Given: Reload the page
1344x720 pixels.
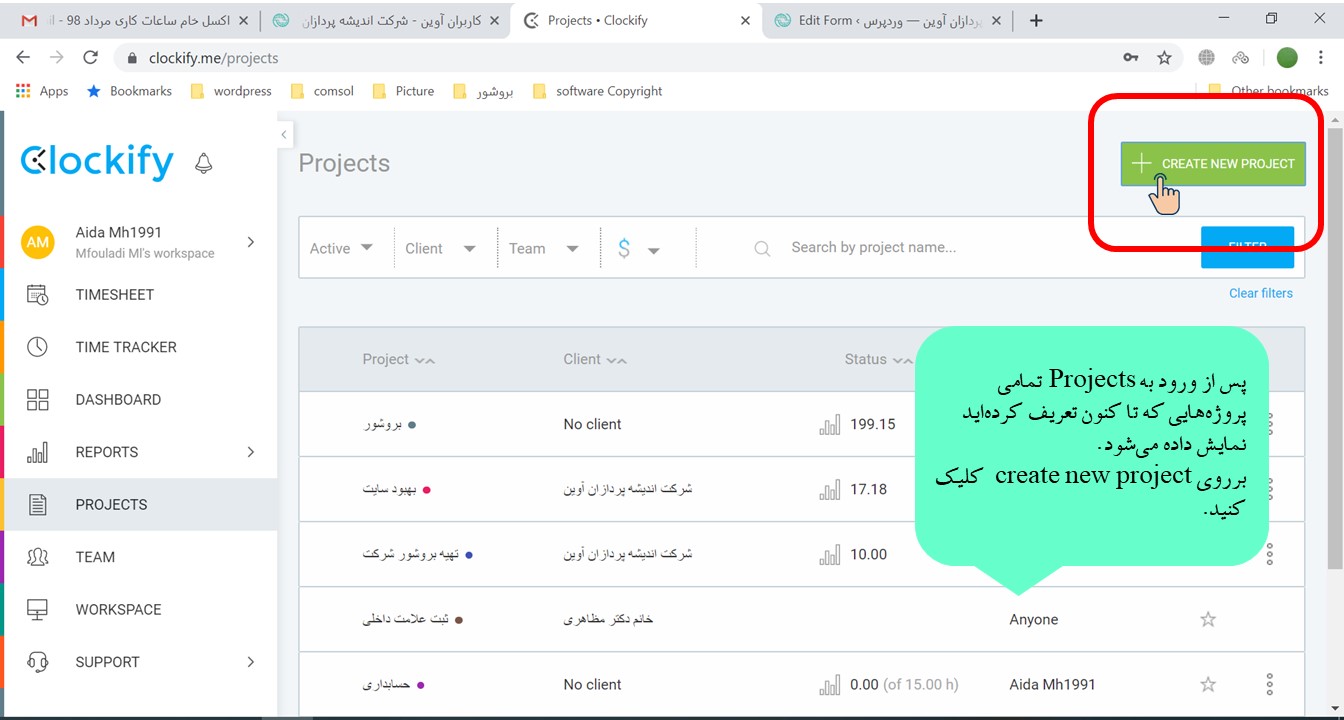Looking at the screenshot, I should pos(90,58).
